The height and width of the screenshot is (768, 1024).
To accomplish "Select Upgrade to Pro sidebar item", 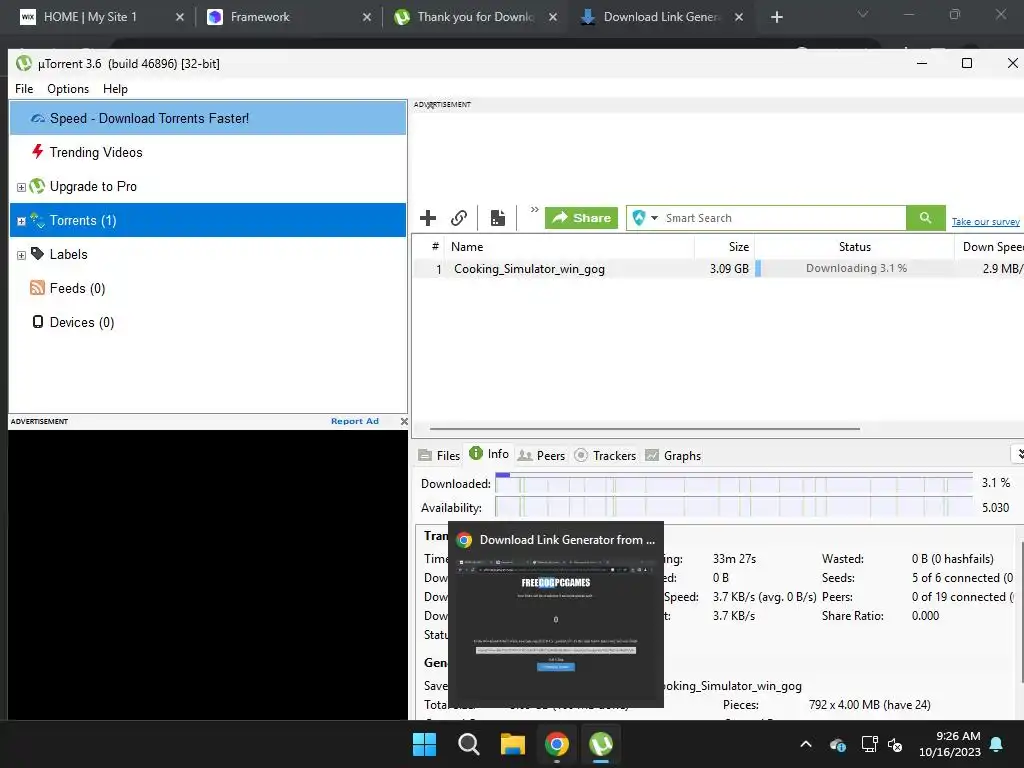I will pos(93,187).
